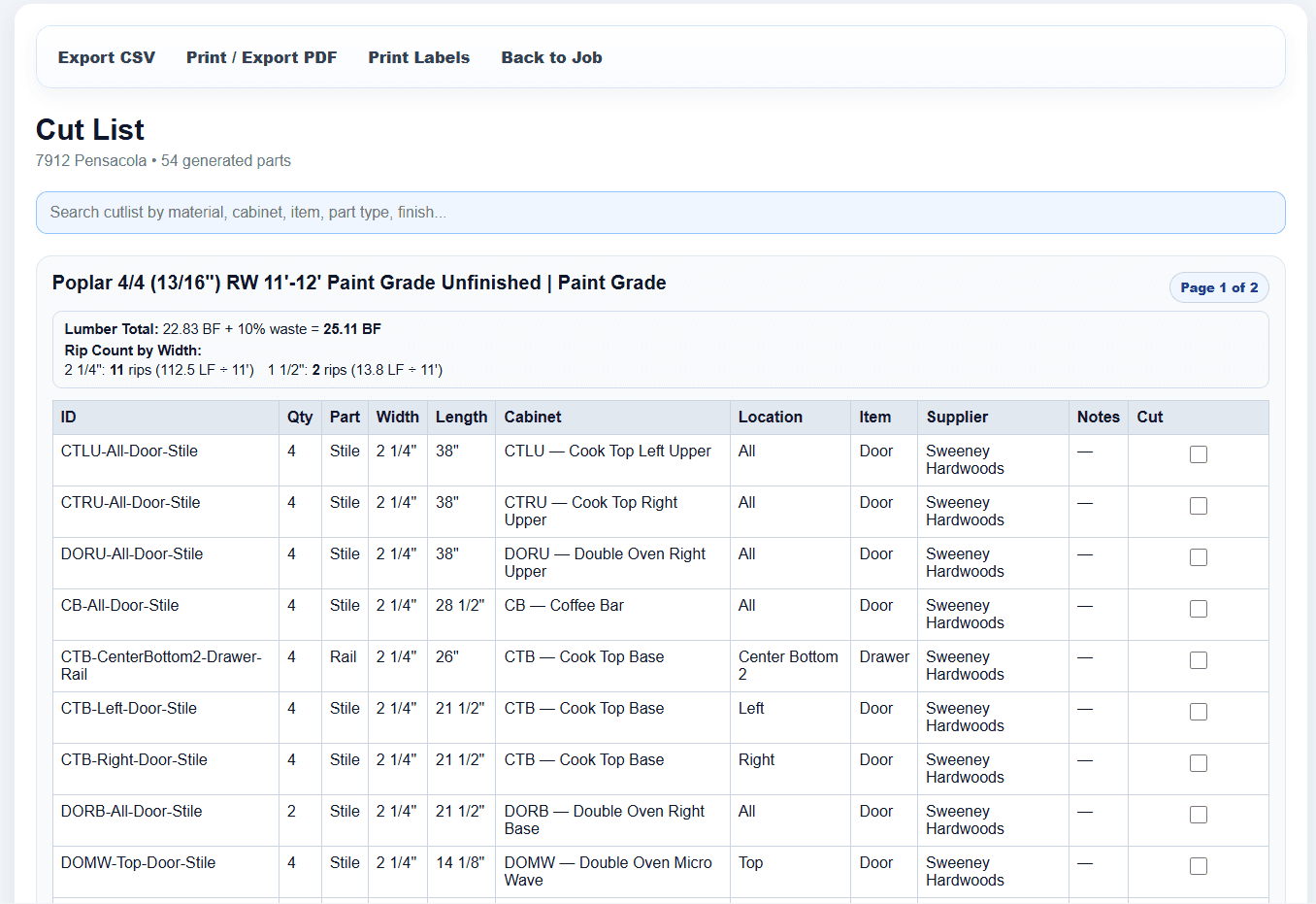Image resolution: width=1316 pixels, height=904 pixels.
Task: Click '7912 Pensacola • 54 generated parts' subtitle
Action: [163, 161]
